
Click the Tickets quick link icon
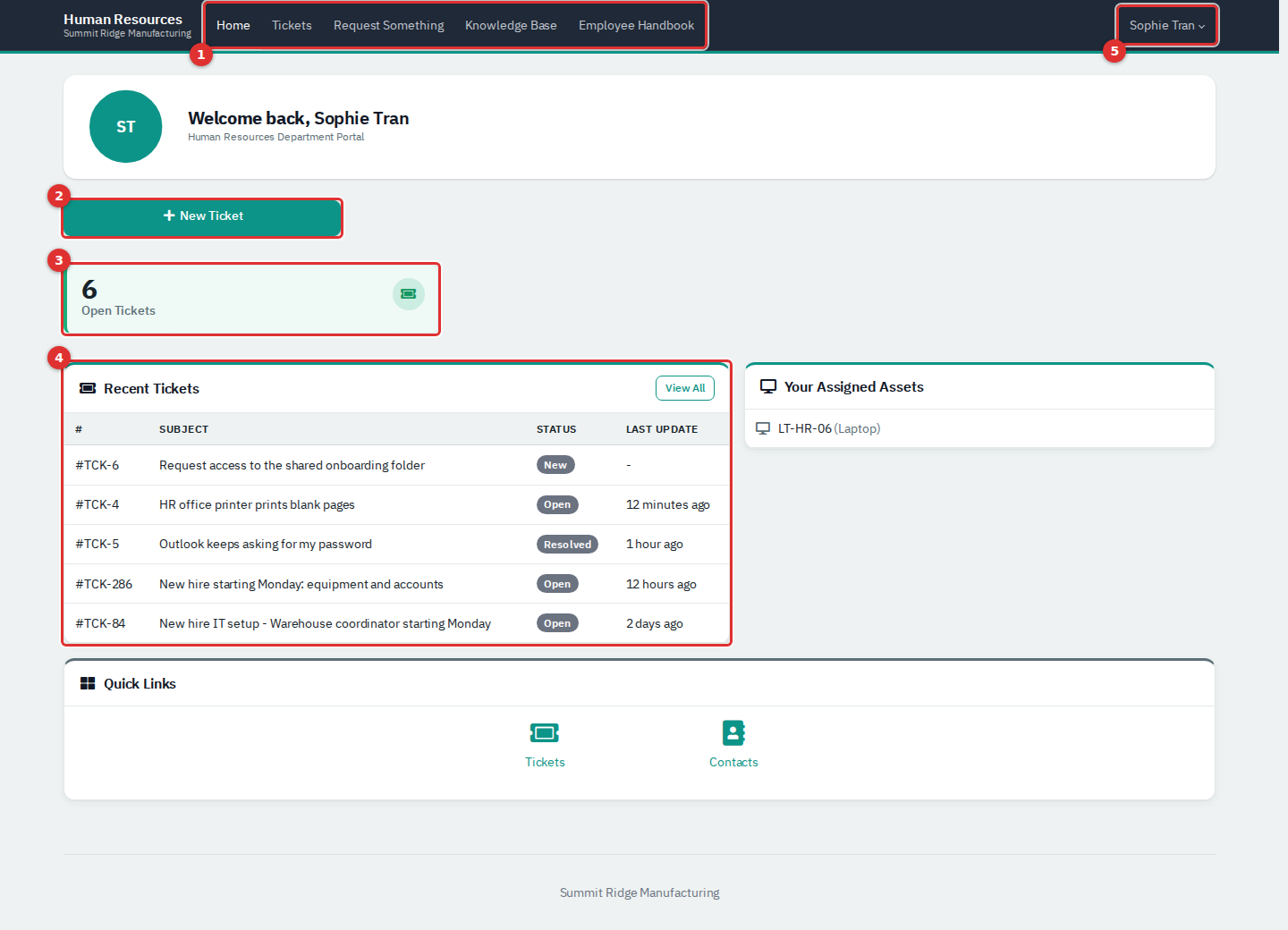click(x=545, y=733)
